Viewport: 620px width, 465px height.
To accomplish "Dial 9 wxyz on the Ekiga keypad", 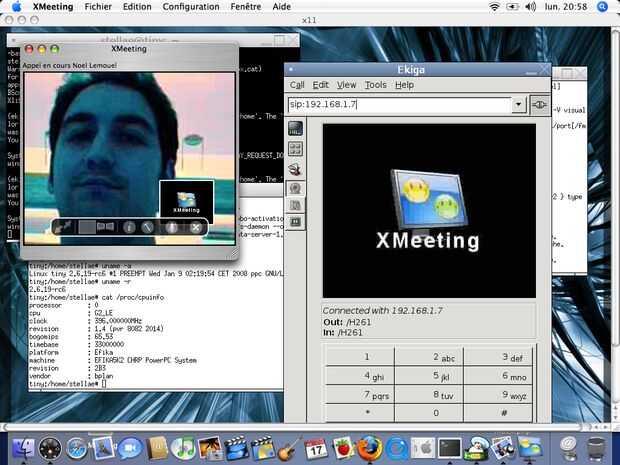I will click(498, 395).
